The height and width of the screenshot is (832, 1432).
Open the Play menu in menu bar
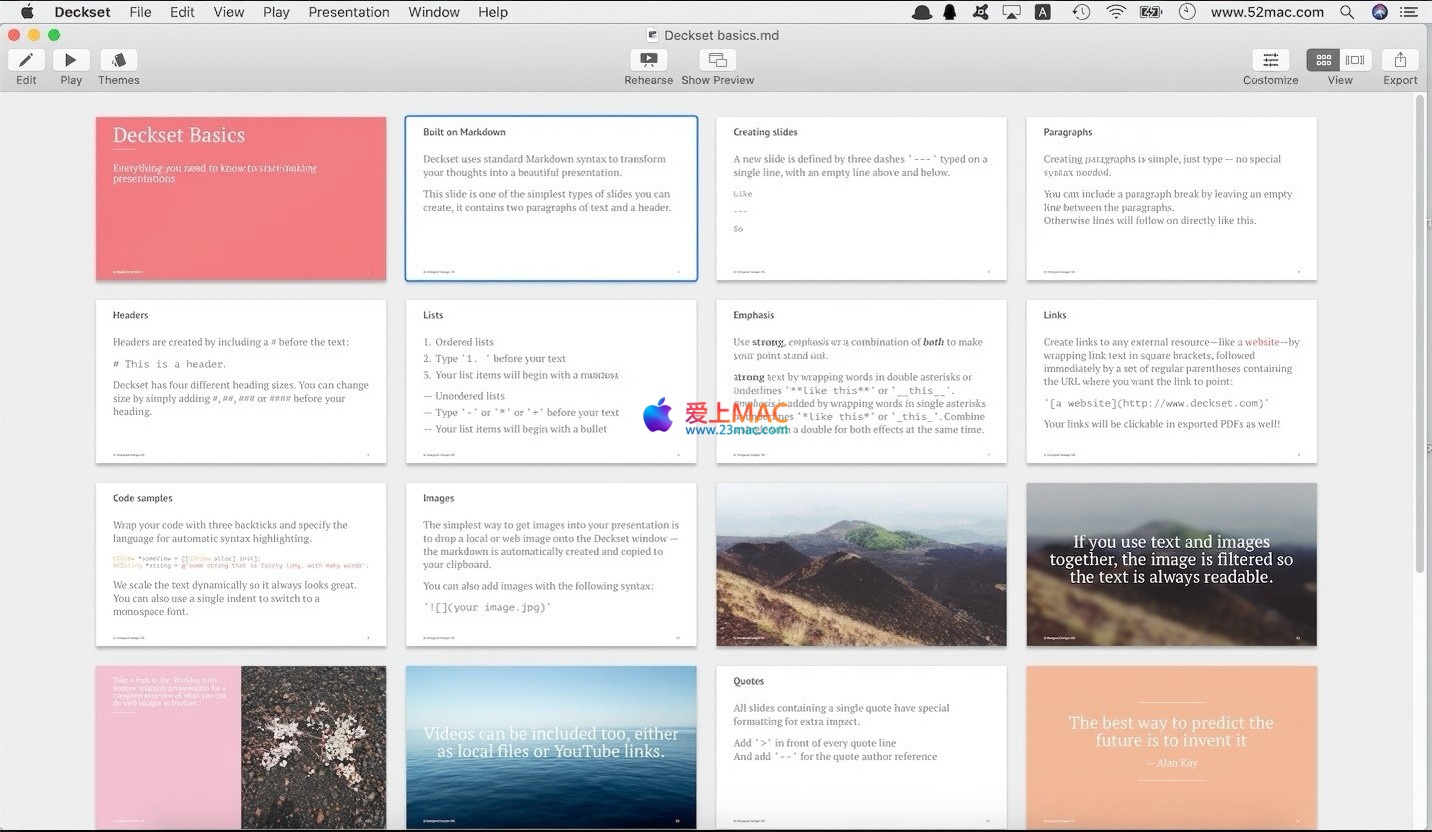[276, 12]
